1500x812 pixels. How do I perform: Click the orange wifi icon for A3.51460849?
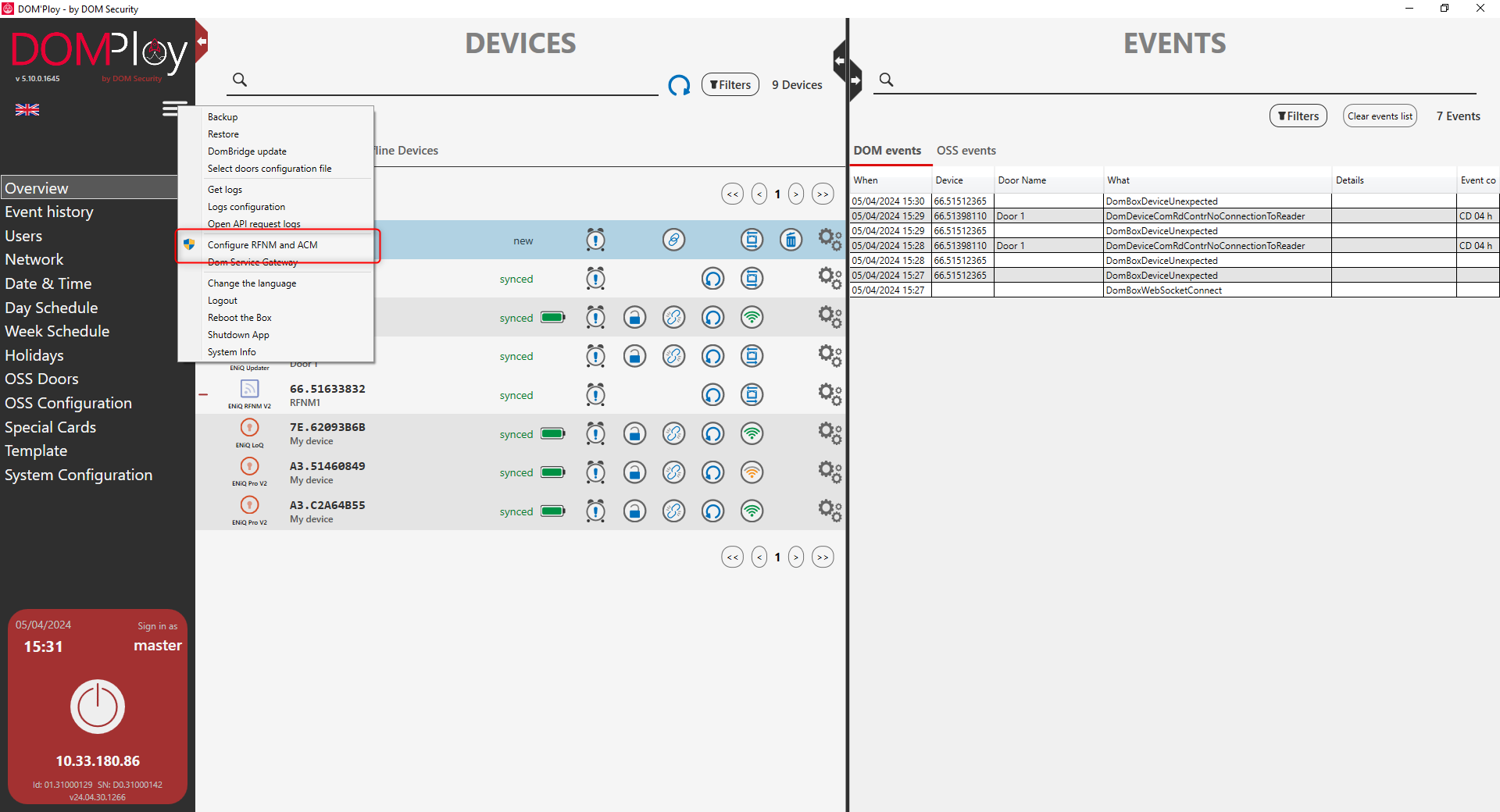(752, 472)
